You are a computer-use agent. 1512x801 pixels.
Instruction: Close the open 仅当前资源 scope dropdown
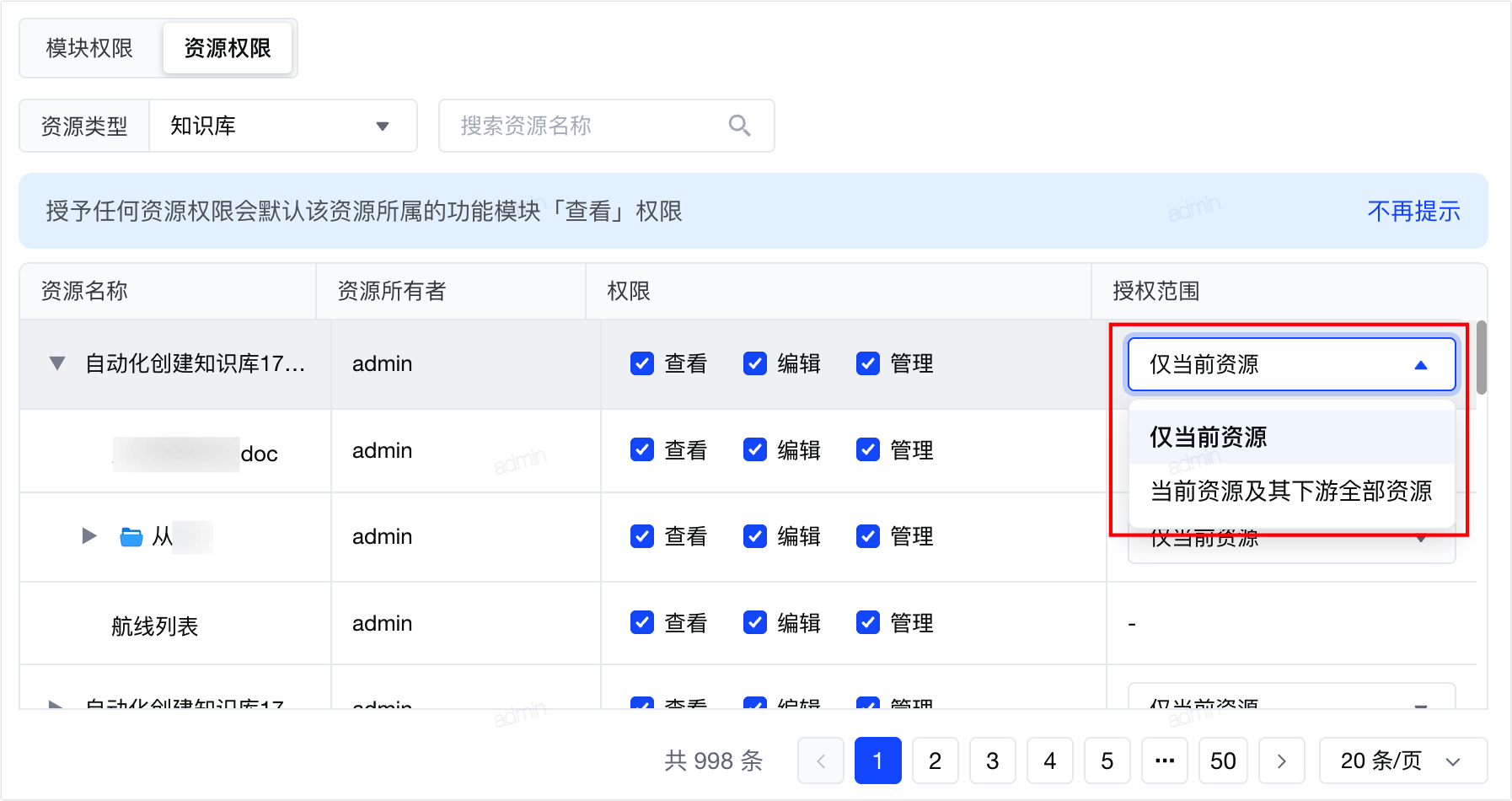click(1292, 364)
